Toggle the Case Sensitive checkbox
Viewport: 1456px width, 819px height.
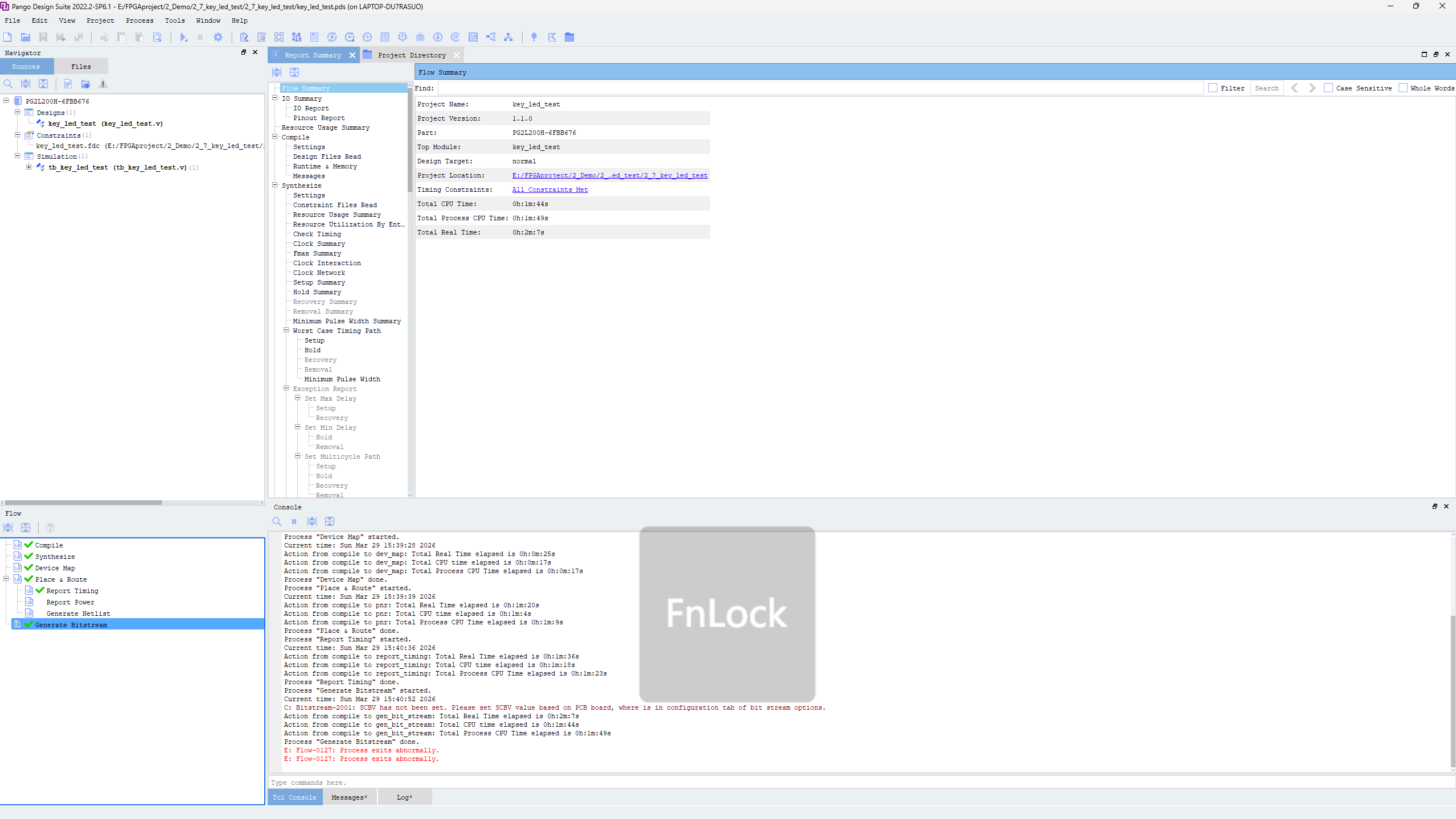(x=1328, y=88)
